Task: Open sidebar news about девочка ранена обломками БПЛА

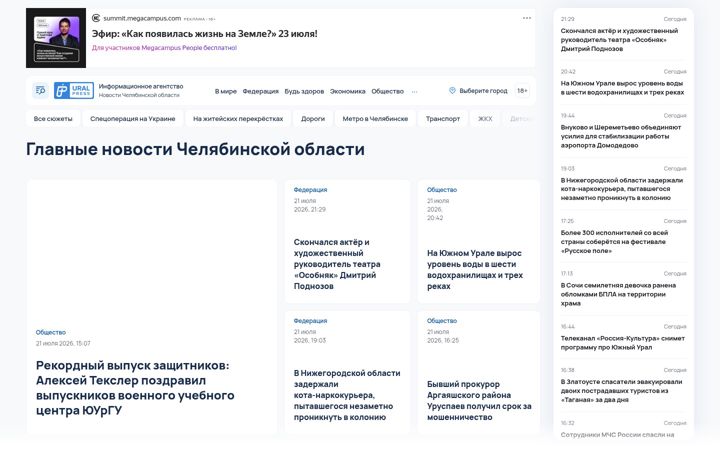Action: point(618,294)
